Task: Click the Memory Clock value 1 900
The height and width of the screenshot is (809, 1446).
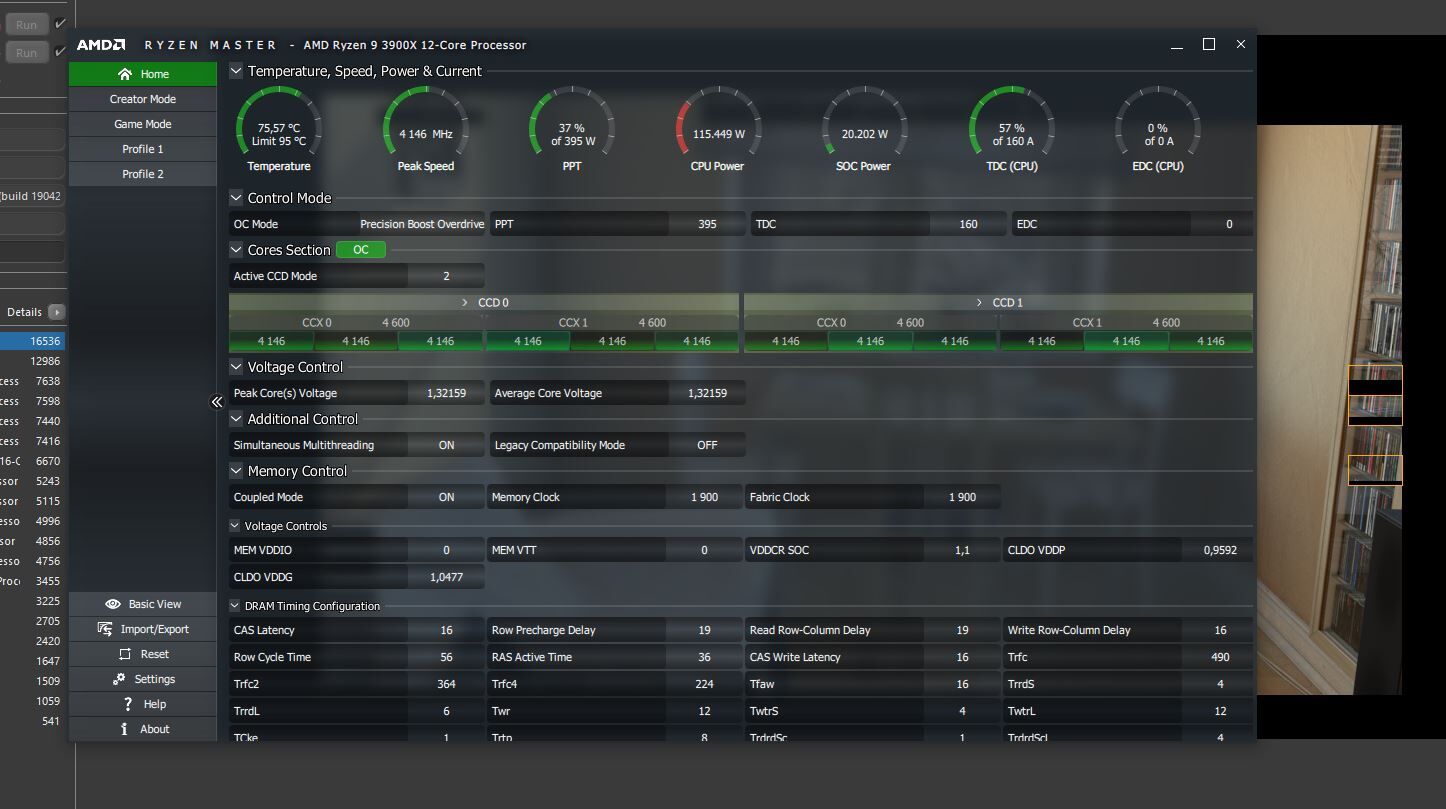Action: tap(704, 497)
